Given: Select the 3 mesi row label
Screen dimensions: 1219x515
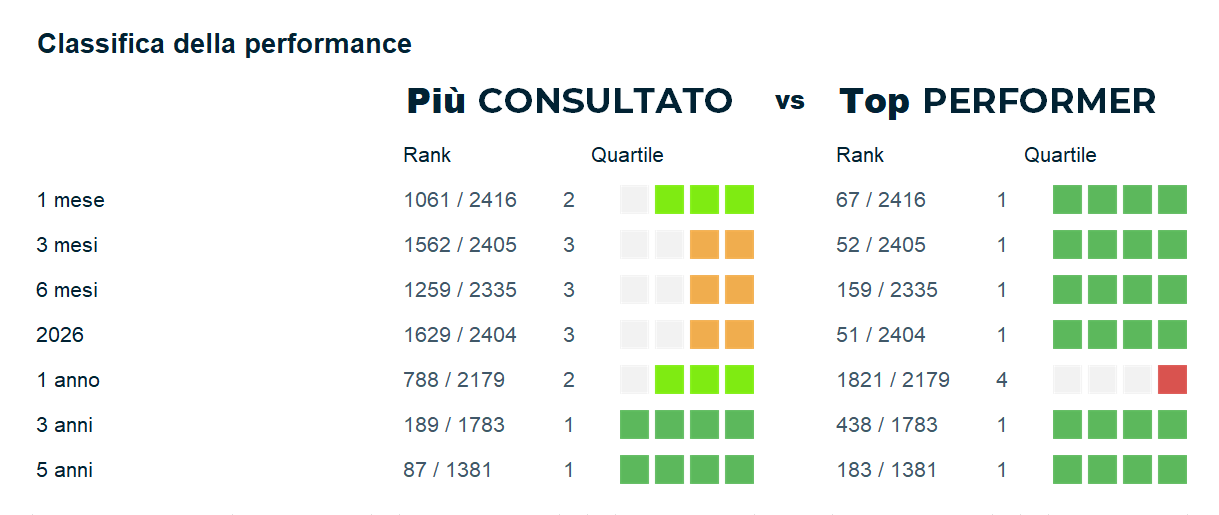Looking at the screenshot, I should point(67,245).
